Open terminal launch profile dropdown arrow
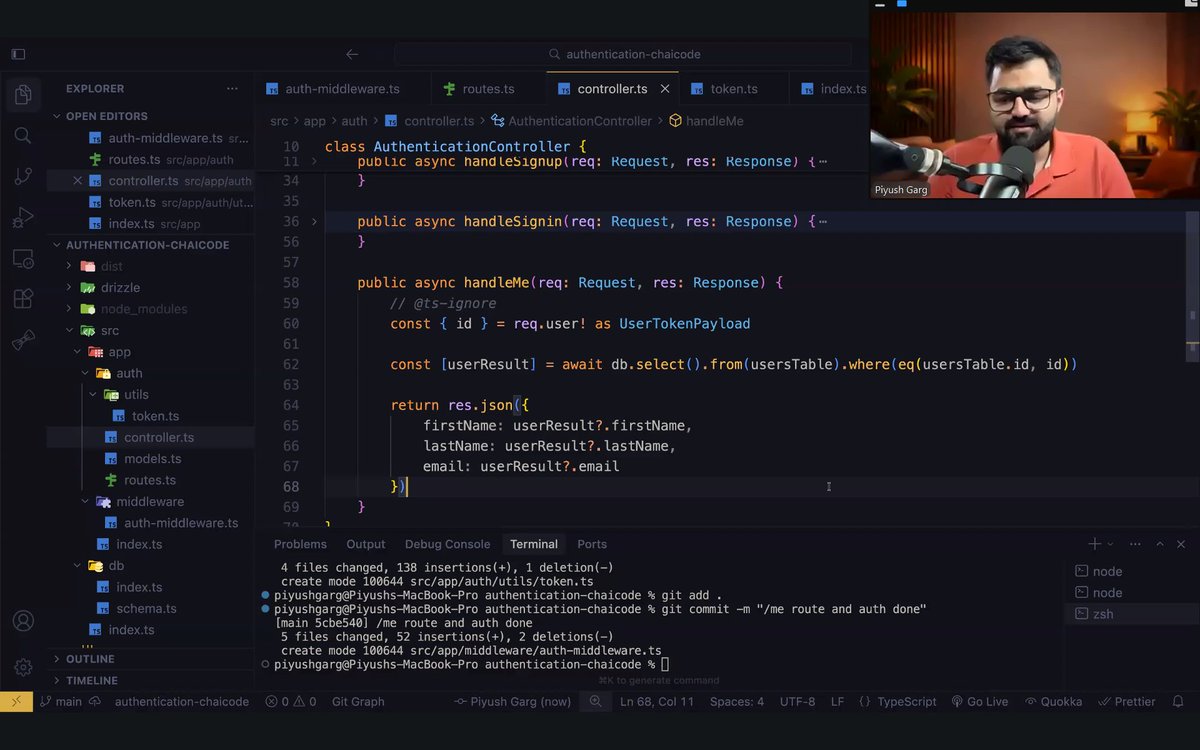The image size is (1200, 750). [x=1110, y=544]
